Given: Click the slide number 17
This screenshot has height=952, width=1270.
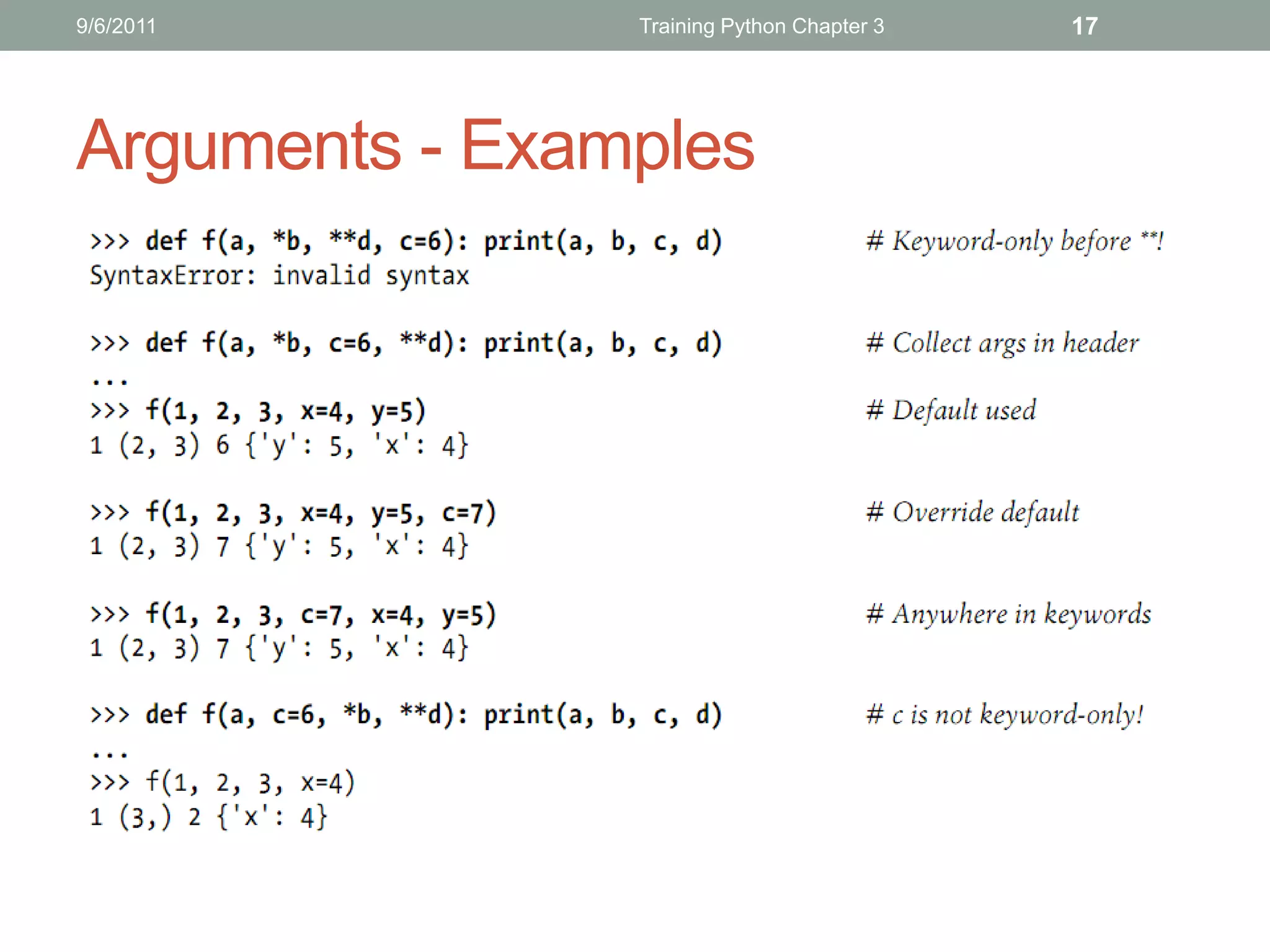Looking at the screenshot, I should coord(1085,26).
